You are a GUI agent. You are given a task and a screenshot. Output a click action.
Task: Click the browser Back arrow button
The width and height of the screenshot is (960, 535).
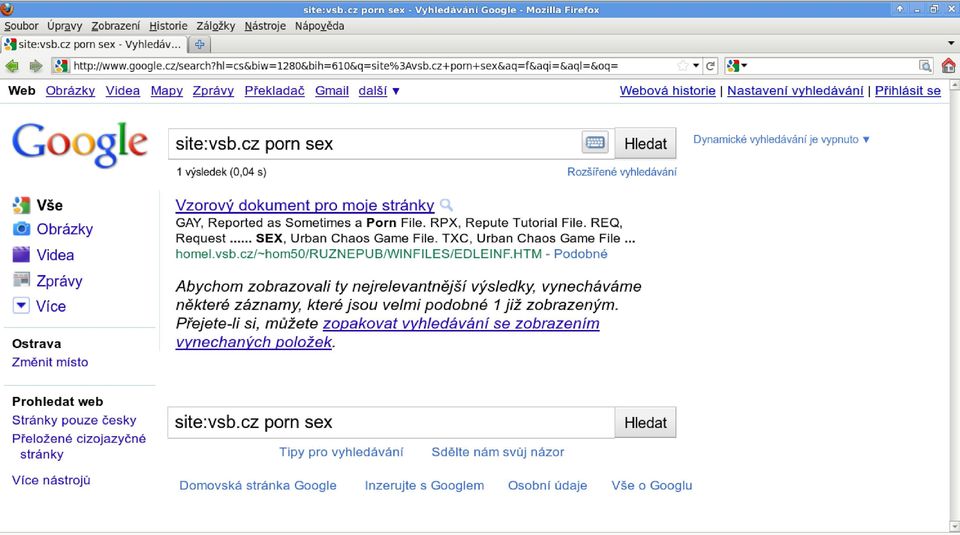tap(12, 65)
